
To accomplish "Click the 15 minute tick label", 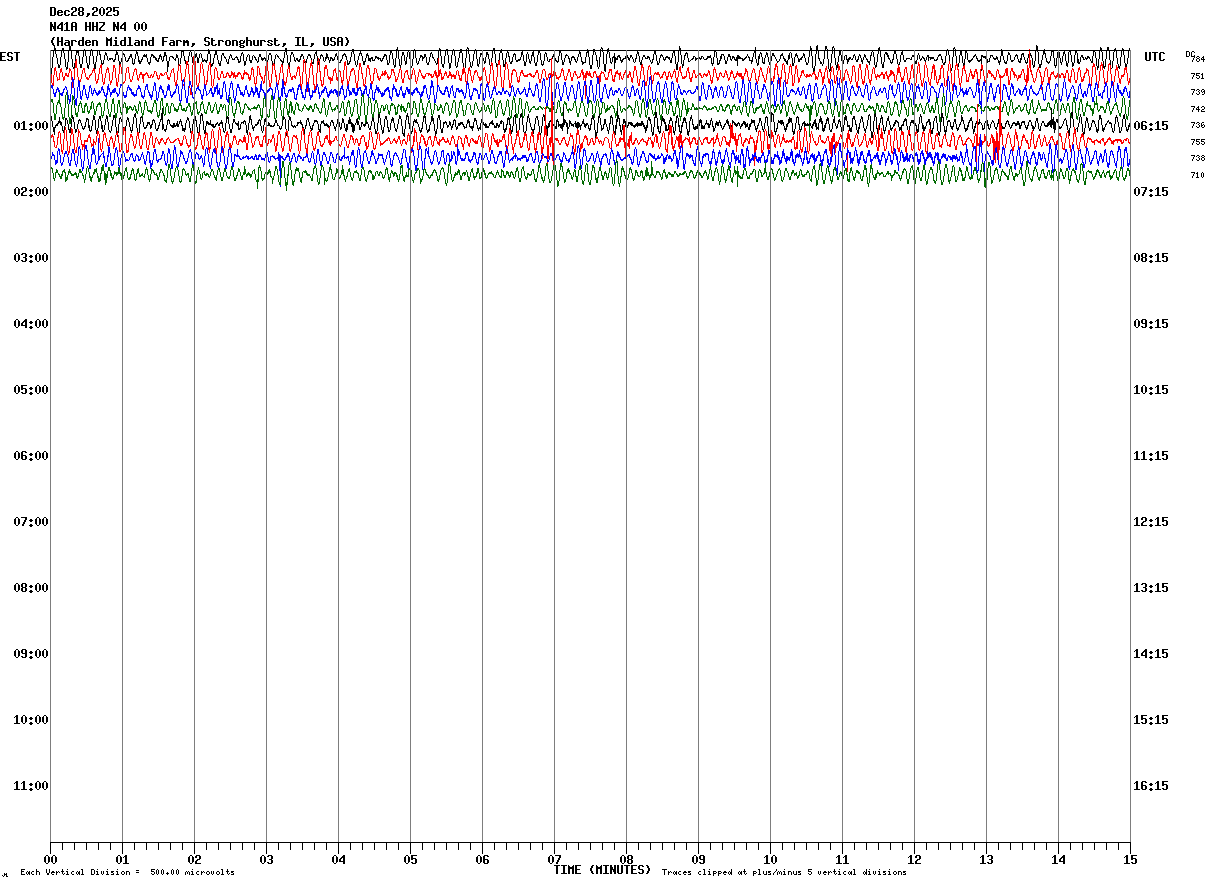I will tap(1130, 859).
